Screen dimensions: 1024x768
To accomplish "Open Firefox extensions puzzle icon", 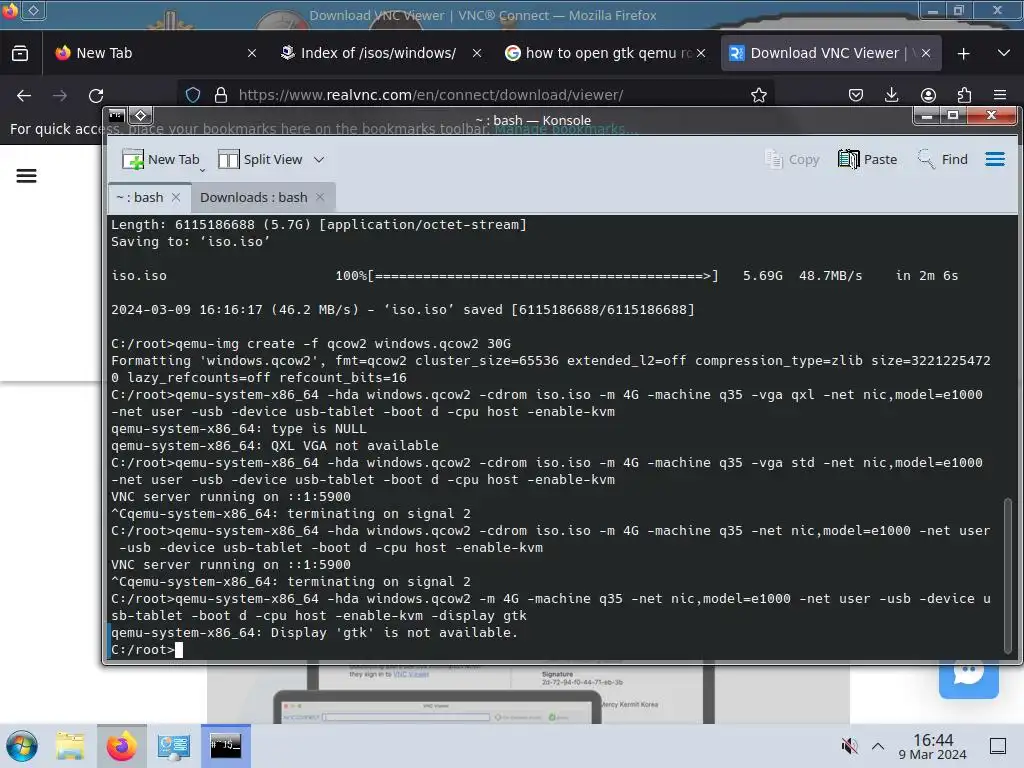I will point(964,95).
